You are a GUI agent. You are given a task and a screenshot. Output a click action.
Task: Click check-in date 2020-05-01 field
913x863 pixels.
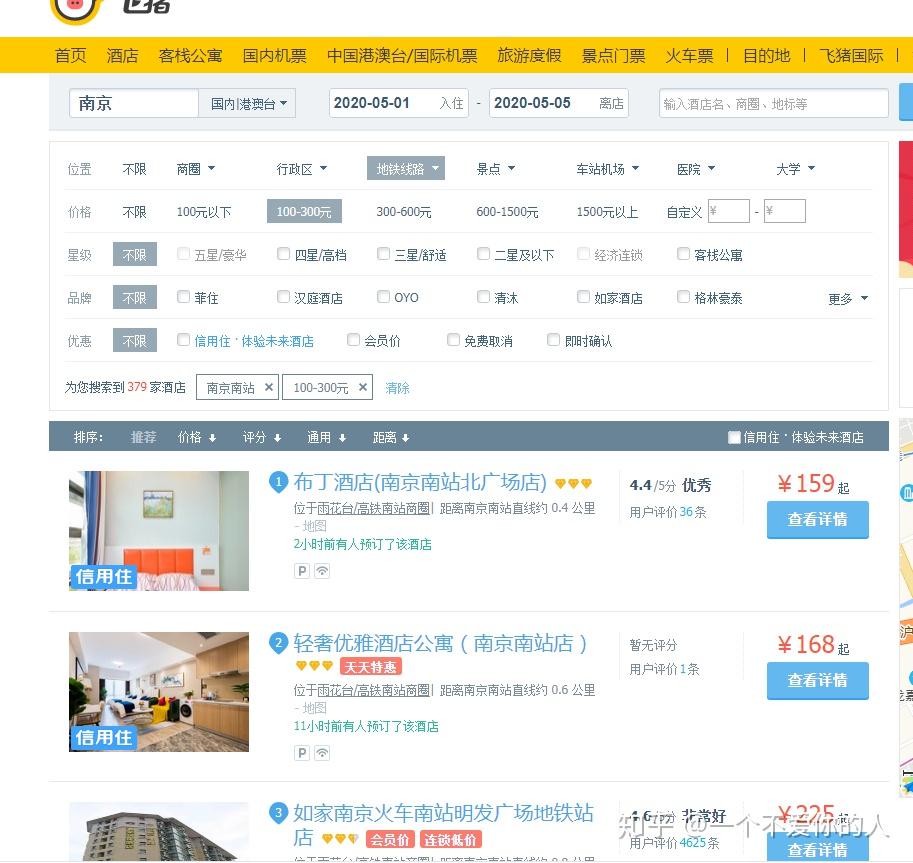coord(399,103)
